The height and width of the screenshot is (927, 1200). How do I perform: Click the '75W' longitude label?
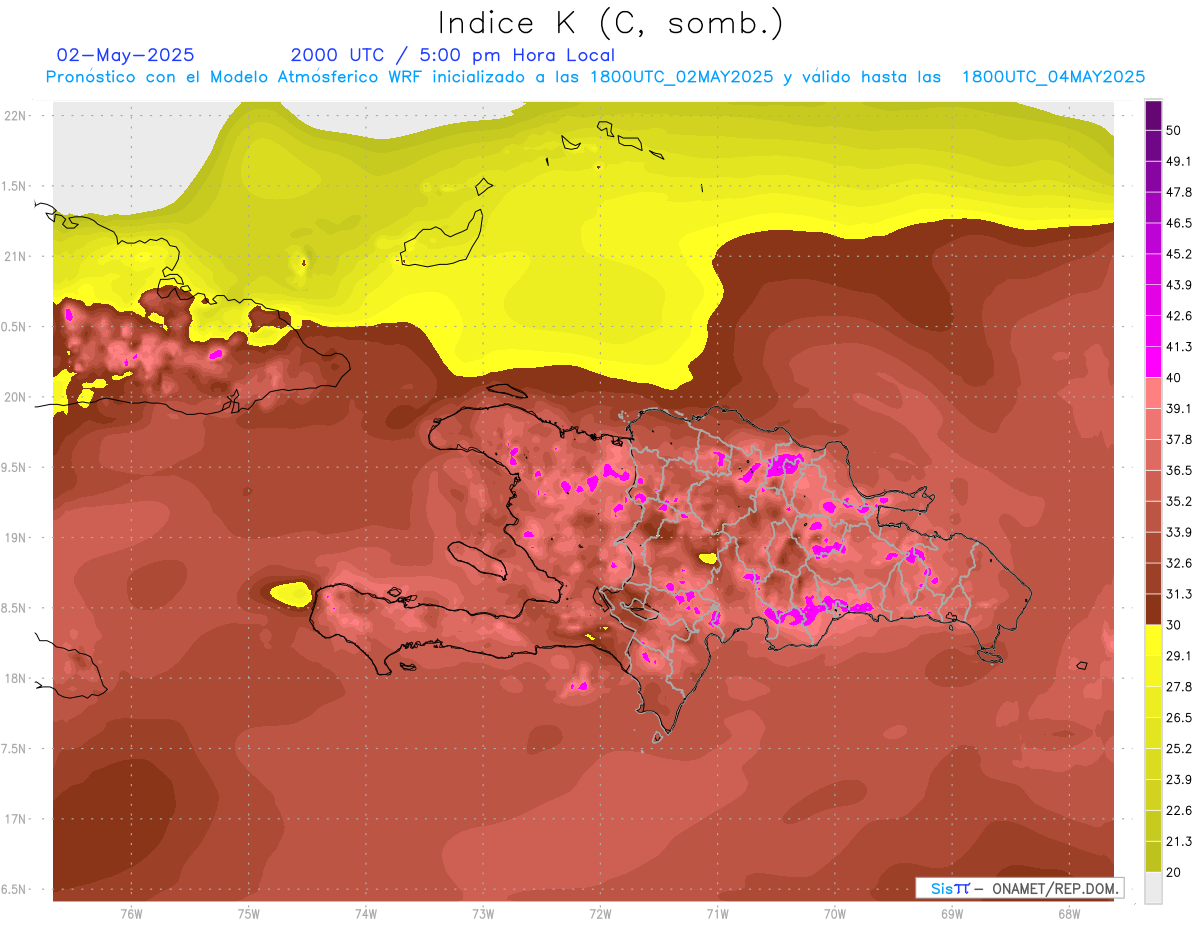click(x=248, y=914)
